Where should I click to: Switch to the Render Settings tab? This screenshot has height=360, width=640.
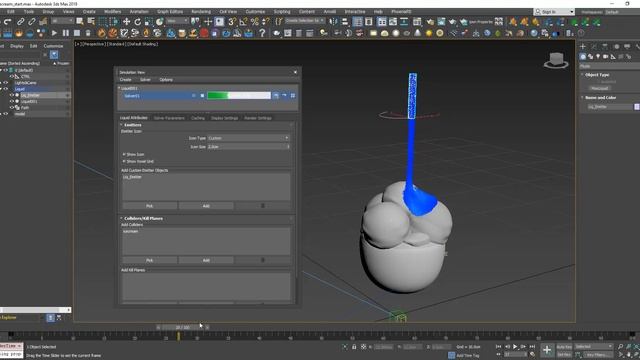pos(258,118)
